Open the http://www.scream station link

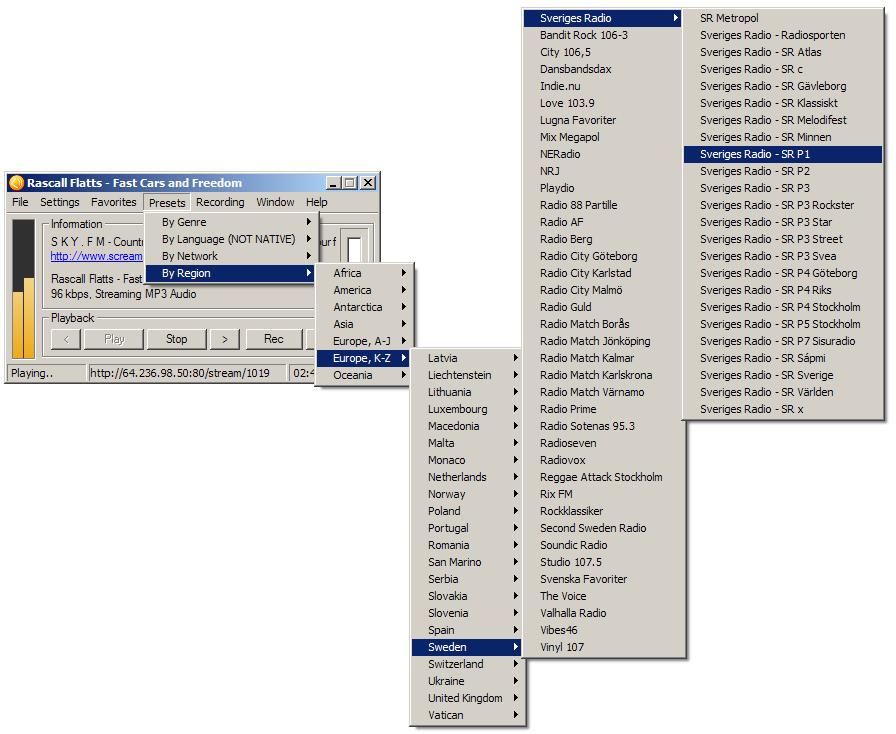[x=97, y=257]
